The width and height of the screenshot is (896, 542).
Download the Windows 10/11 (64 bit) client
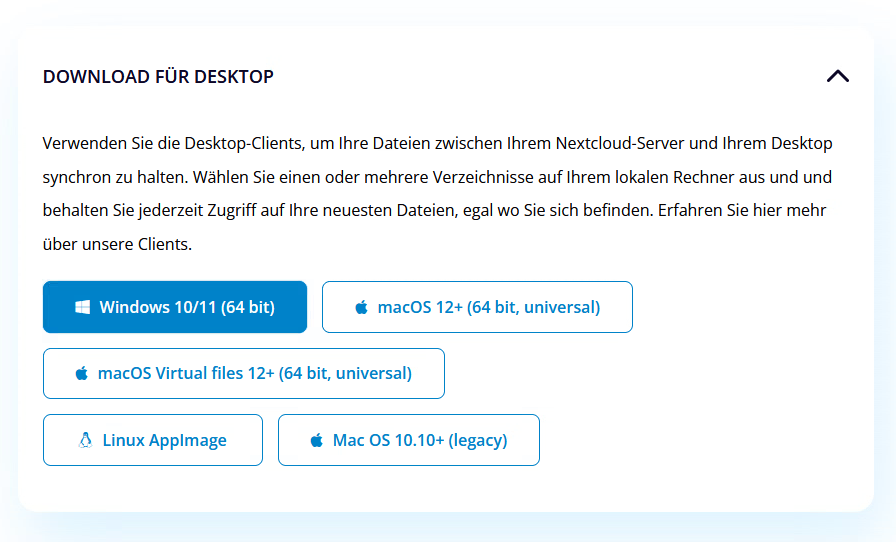click(175, 307)
